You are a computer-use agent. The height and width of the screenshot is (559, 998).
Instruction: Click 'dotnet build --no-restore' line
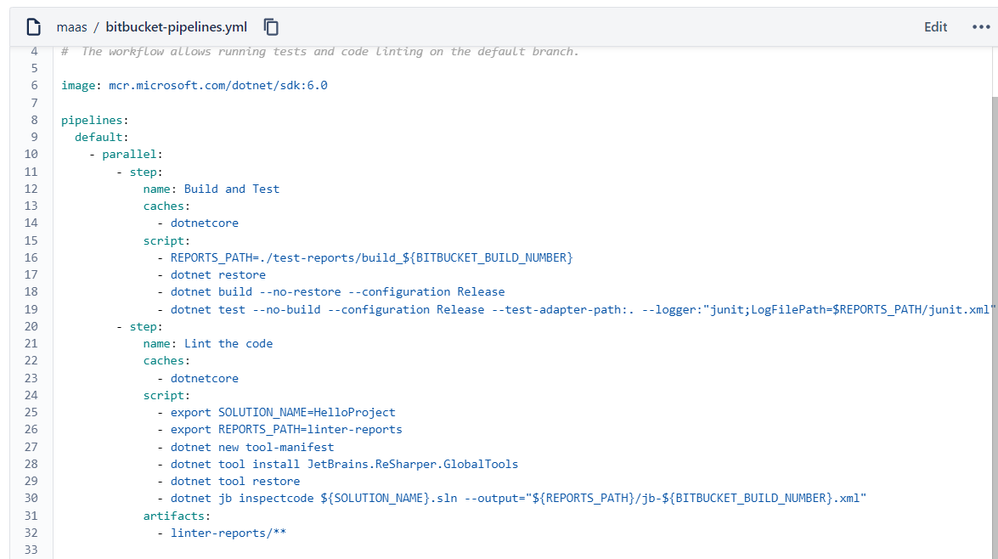coord(337,292)
